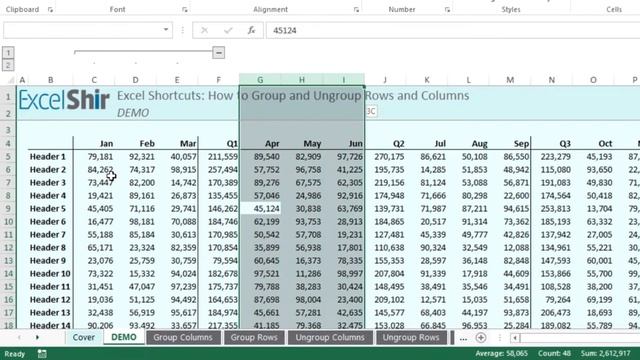Switch to the Cover sheet tab
The width and height of the screenshot is (640, 360).
coord(84,338)
